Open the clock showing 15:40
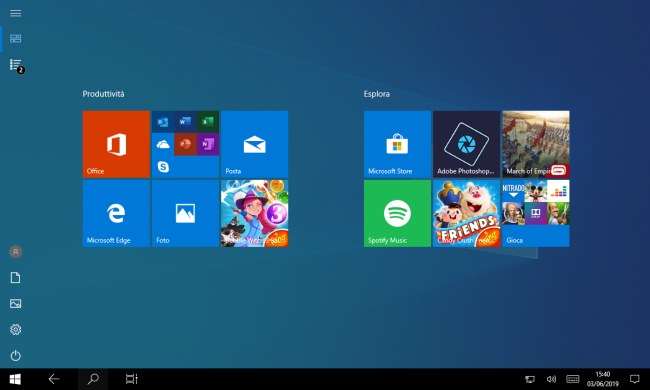 tap(603, 379)
